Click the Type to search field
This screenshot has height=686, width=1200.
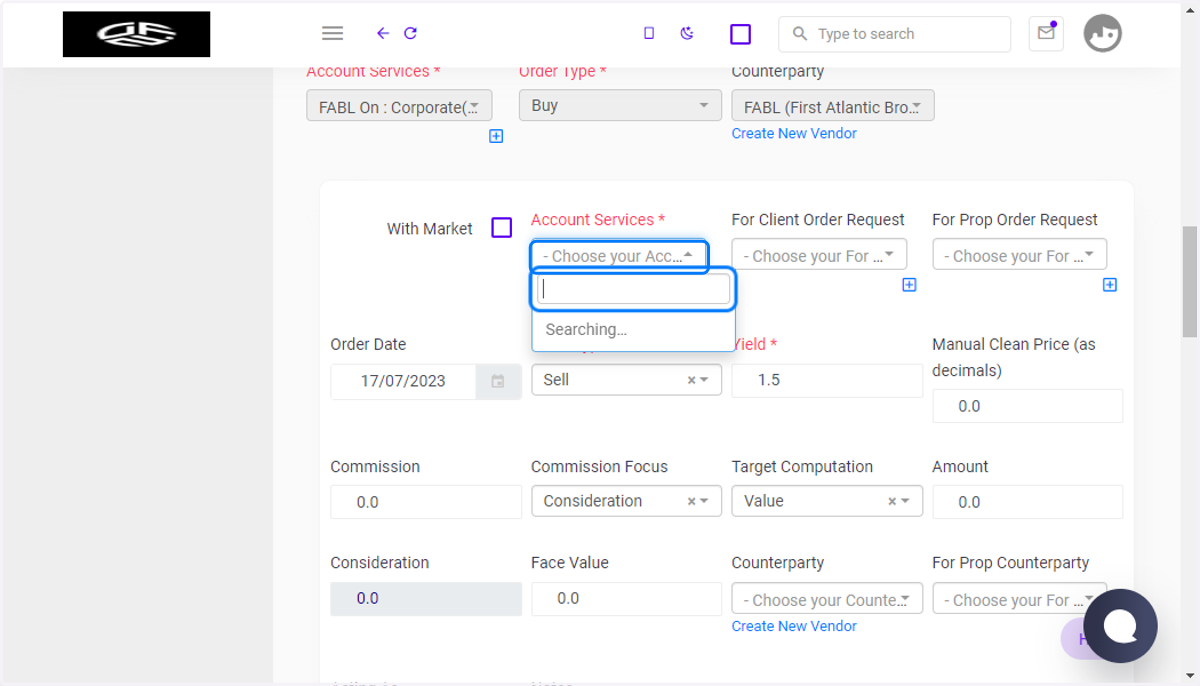pyautogui.click(x=895, y=34)
